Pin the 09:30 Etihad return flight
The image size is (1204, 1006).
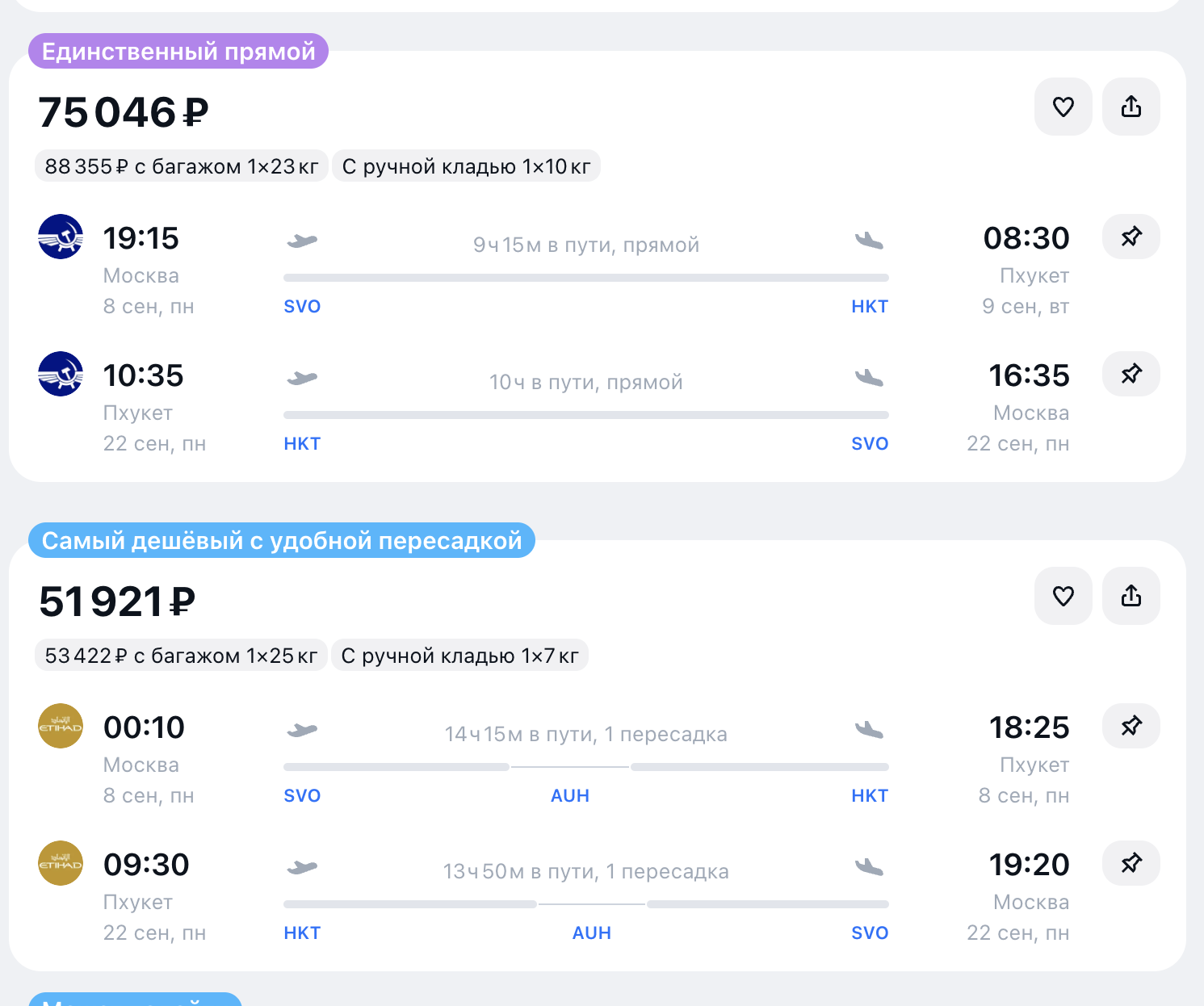point(1131,863)
